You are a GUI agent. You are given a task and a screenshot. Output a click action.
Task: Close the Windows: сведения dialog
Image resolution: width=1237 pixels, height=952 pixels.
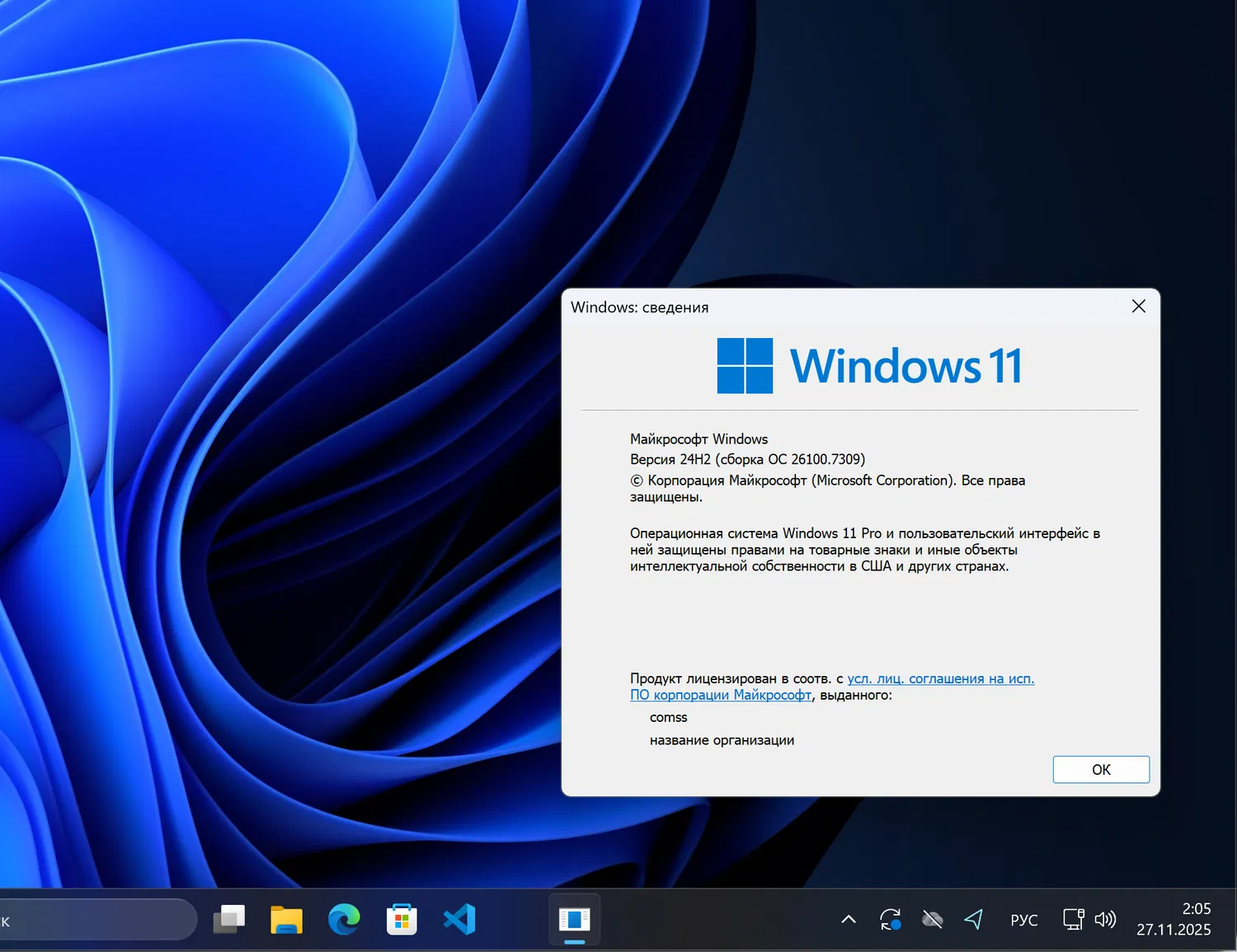pos(1139,306)
